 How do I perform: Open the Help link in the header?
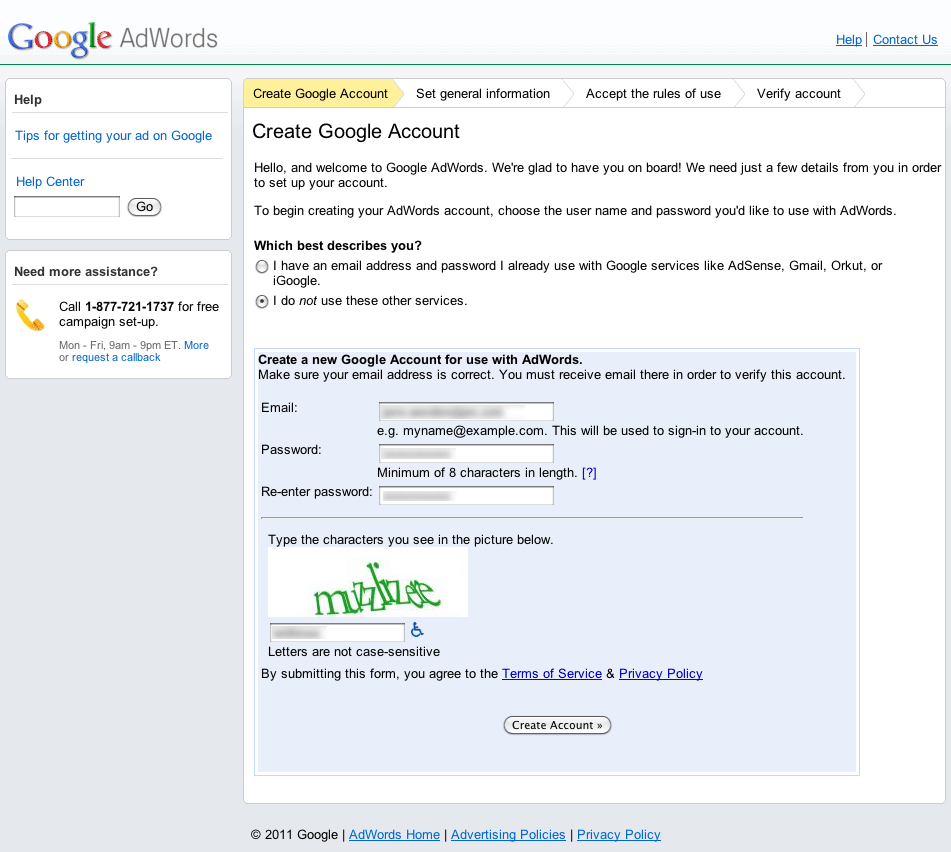coord(849,40)
